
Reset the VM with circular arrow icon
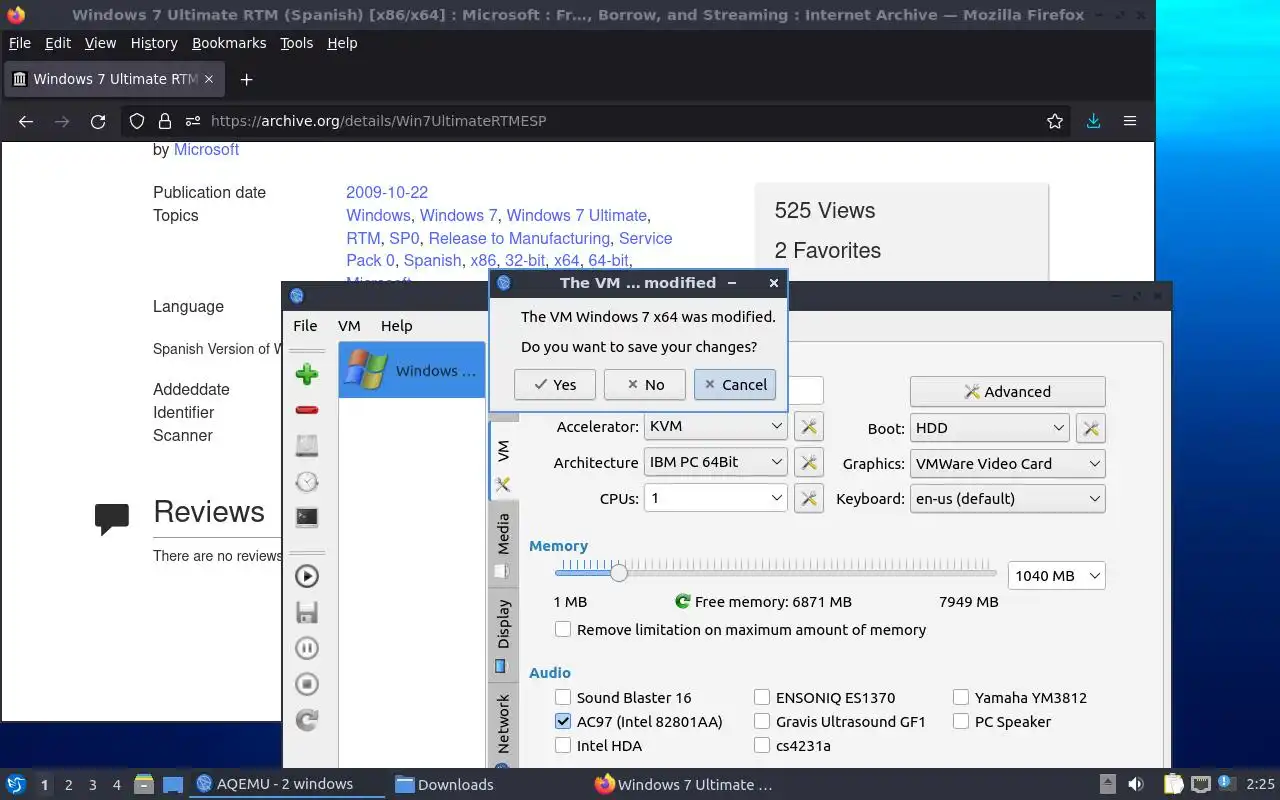pyautogui.click(x=307, y=720)
